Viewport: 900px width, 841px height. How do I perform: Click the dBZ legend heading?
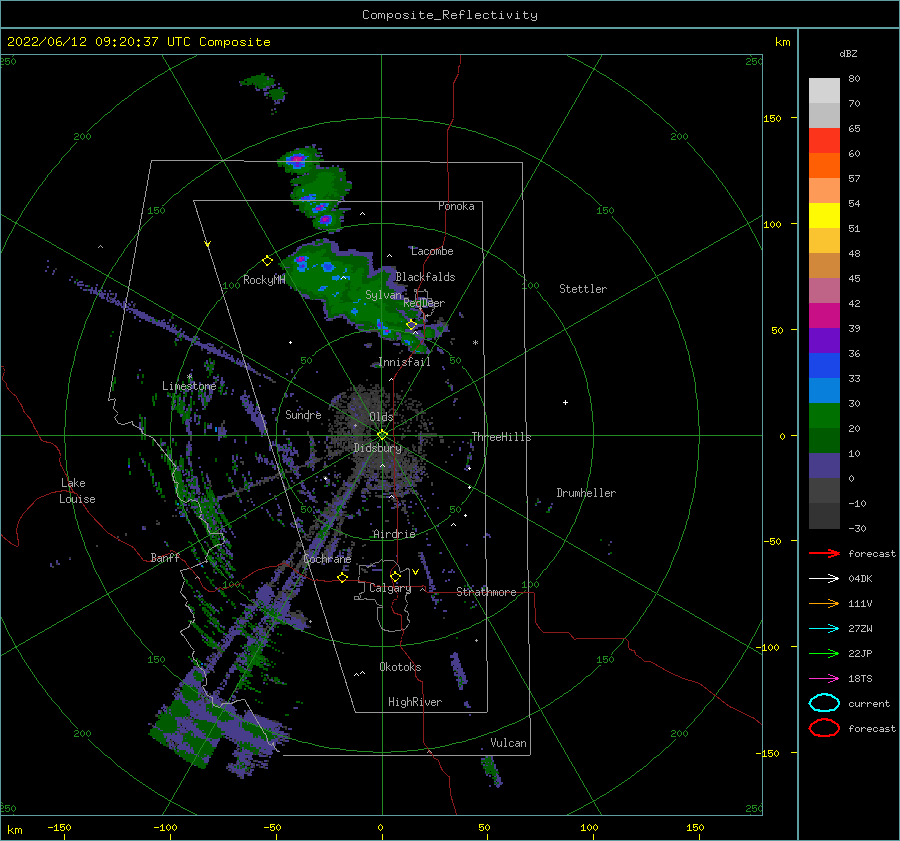tap(848, 54)
